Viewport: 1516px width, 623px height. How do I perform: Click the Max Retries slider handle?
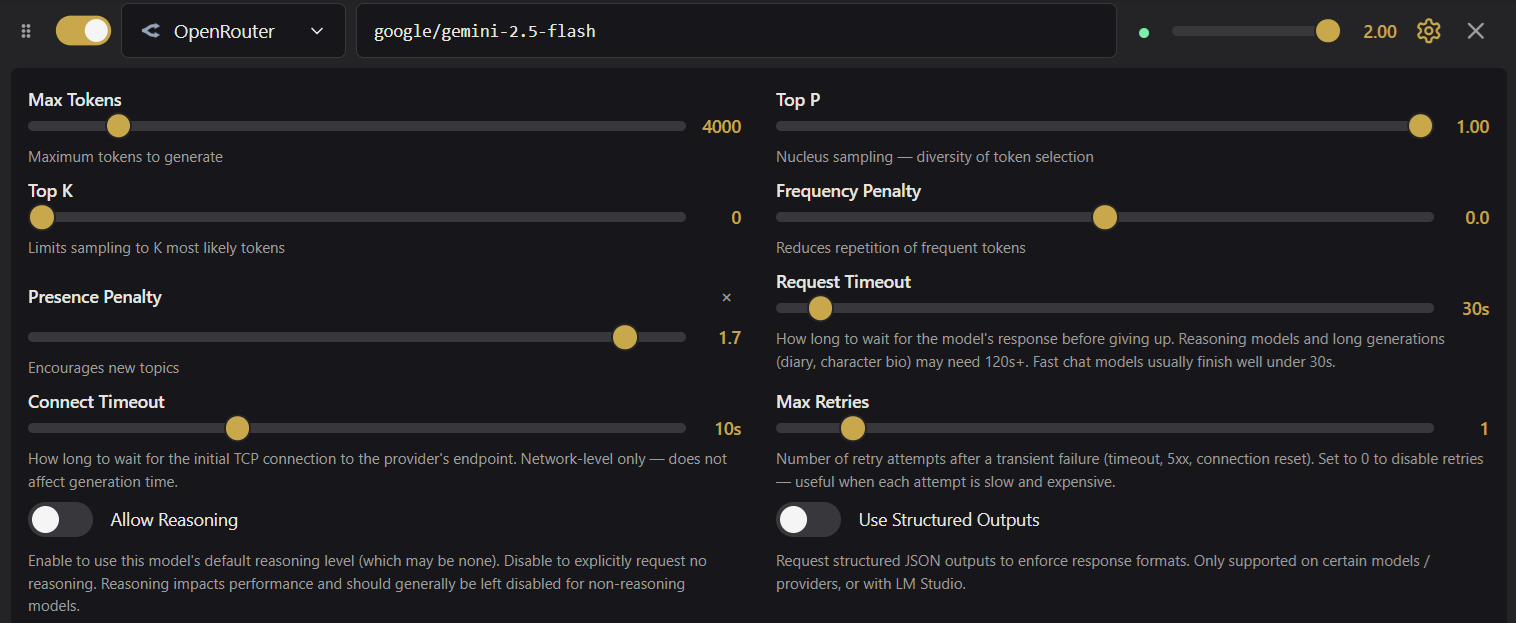[852, 428]
